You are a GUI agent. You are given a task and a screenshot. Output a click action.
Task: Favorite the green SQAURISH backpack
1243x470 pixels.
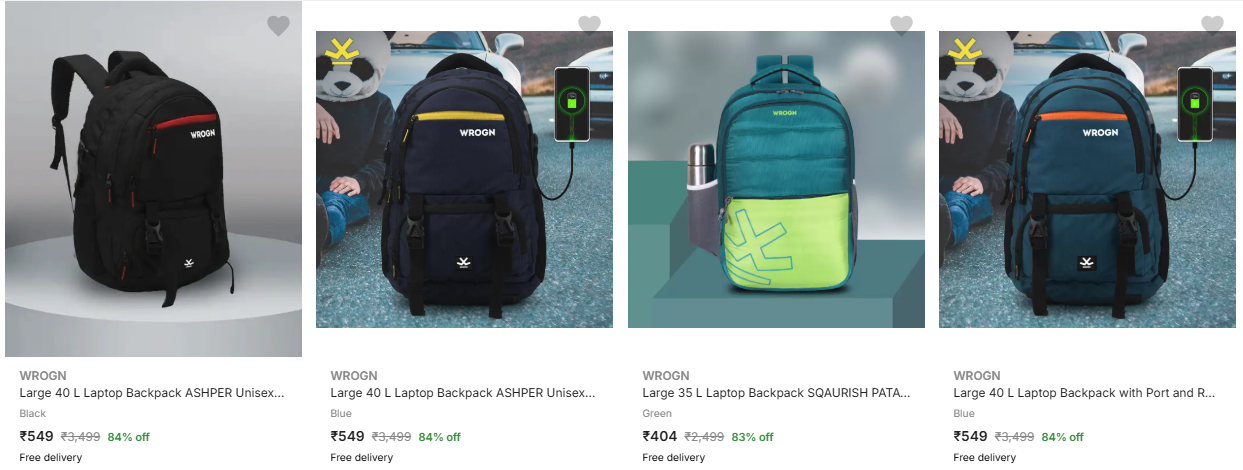pyautogui.click(x=901, y=25)
